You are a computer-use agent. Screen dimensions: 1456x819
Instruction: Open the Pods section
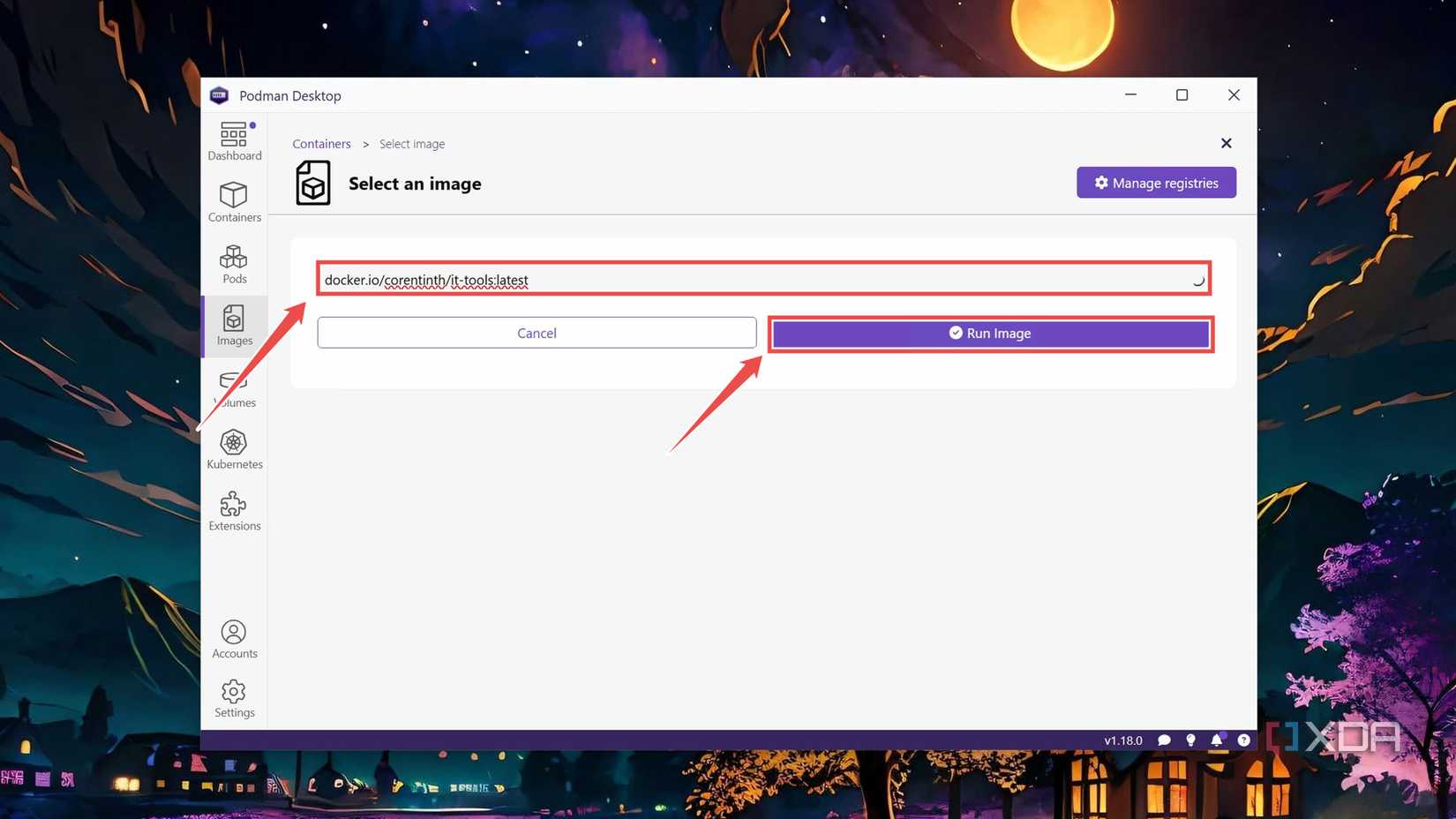click(234, 263)
